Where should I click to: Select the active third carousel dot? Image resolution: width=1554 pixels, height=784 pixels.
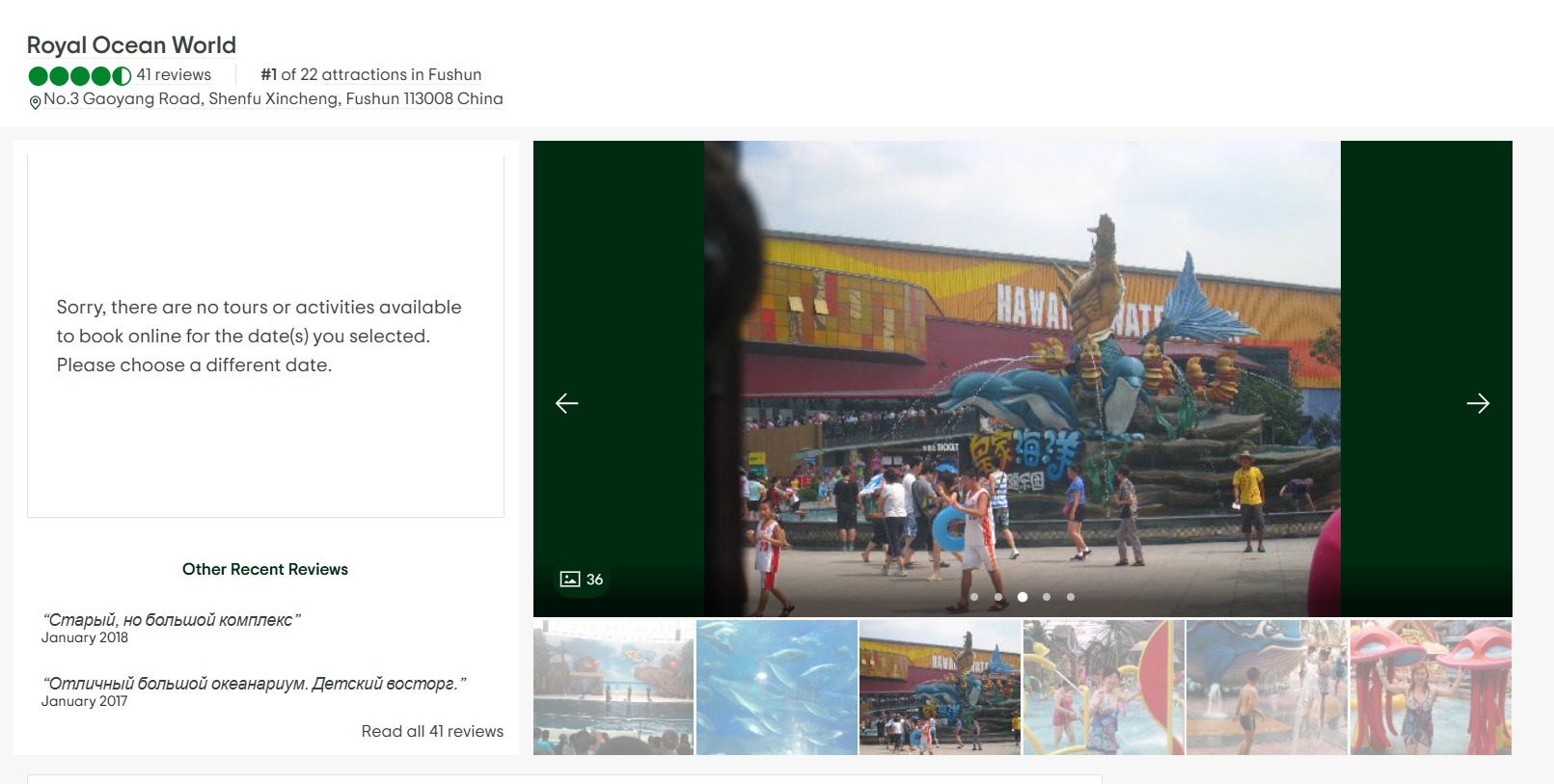[x=1022, y=597]
